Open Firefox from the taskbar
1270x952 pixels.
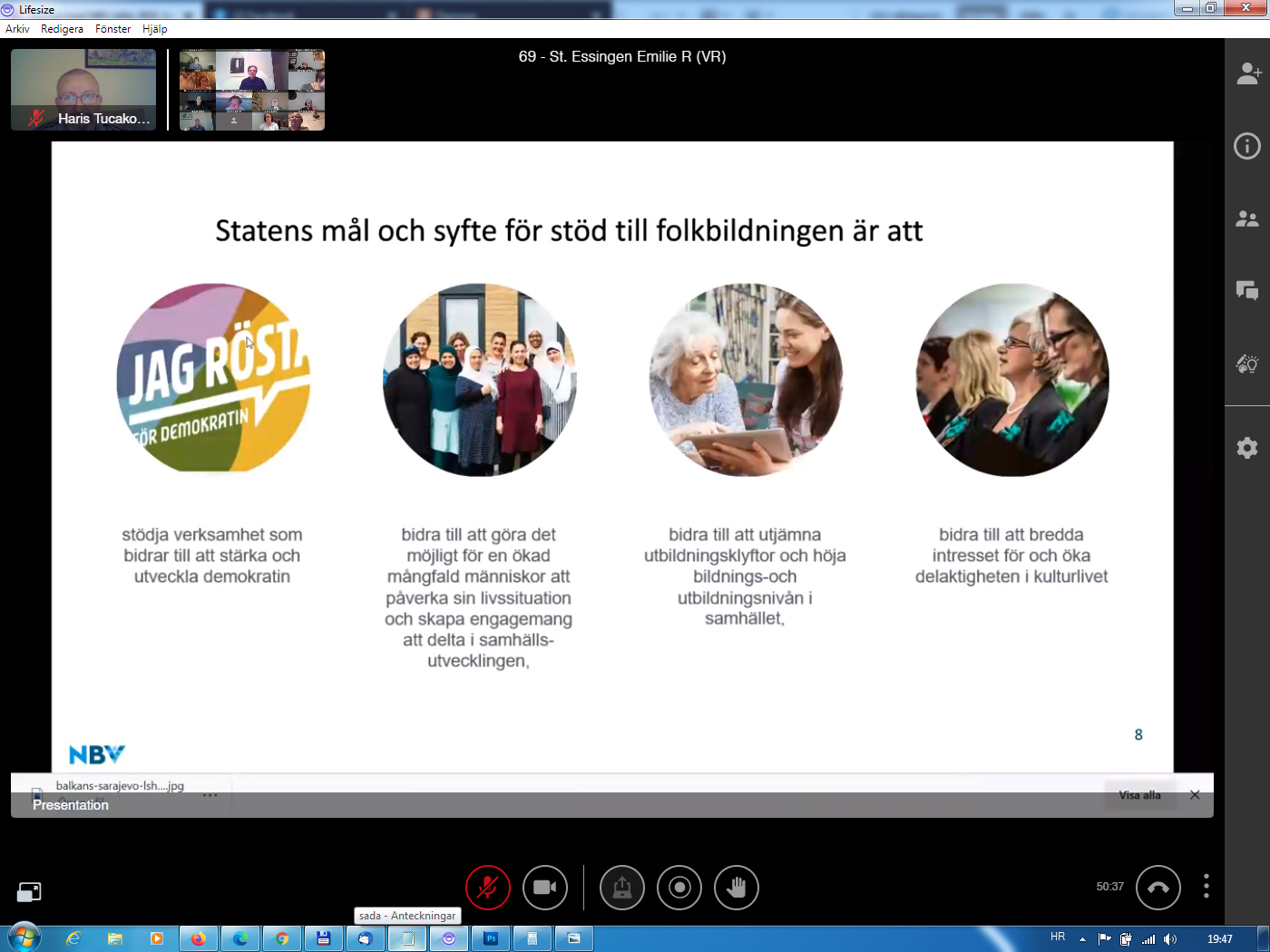(198, 938)
